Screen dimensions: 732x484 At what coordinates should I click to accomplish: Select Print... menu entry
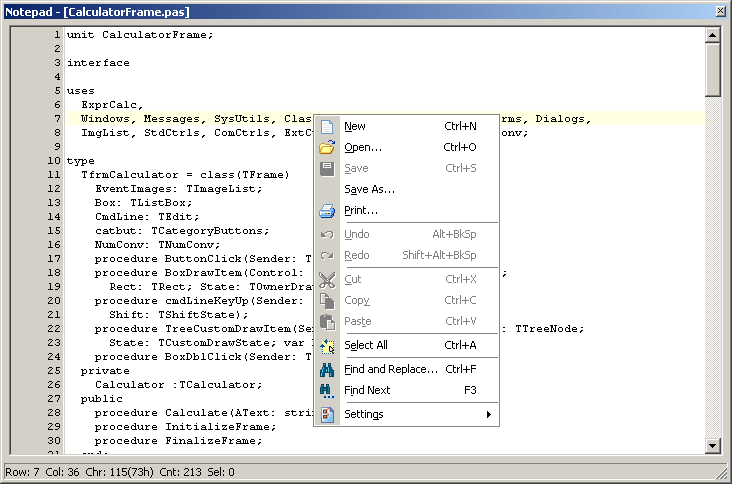pyautogui.click(x=406, y=210)
